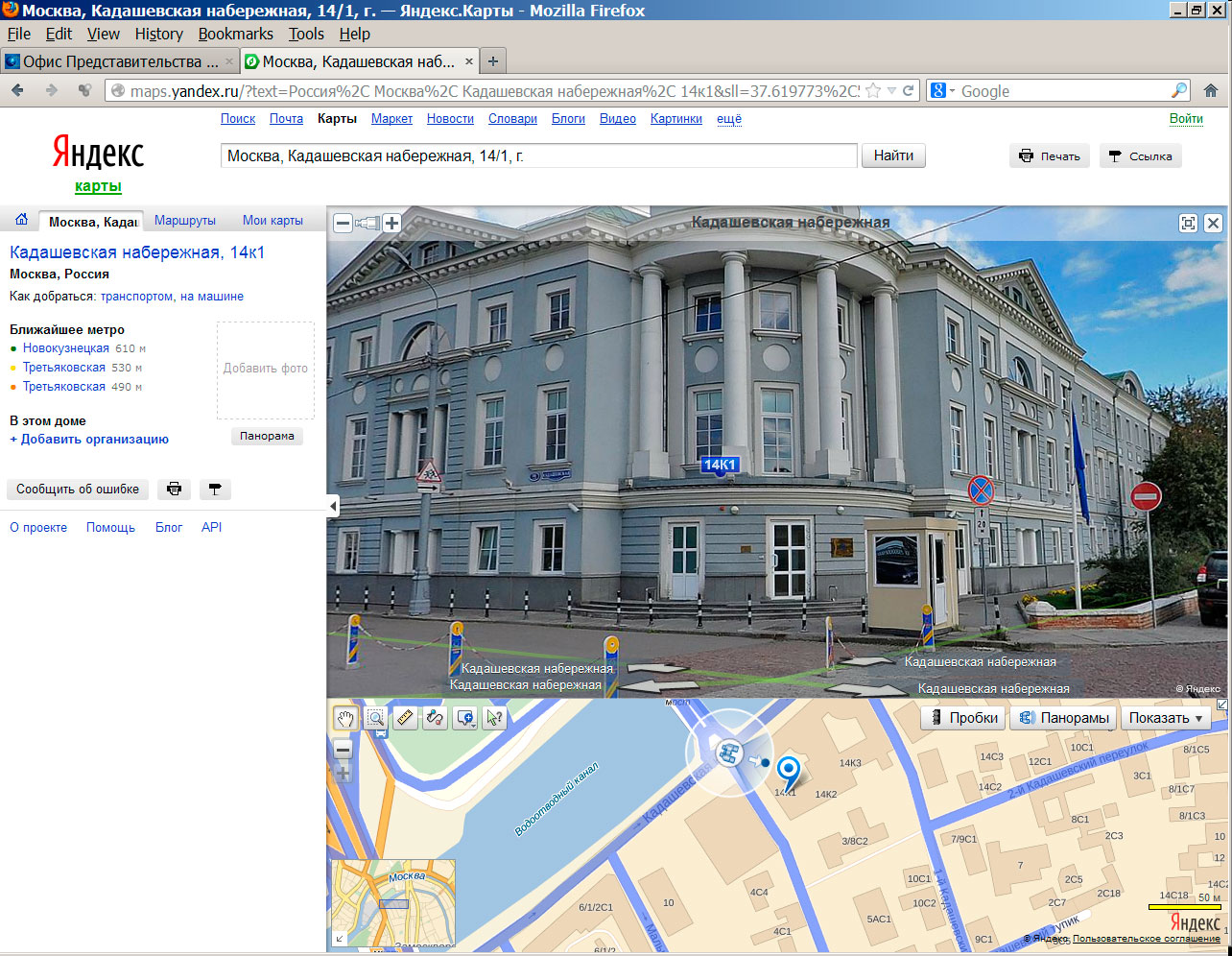The width and height of the screenshot is (1232, 956).
Task: Switch to the Маршруты tab
Action: pos(185,220)
